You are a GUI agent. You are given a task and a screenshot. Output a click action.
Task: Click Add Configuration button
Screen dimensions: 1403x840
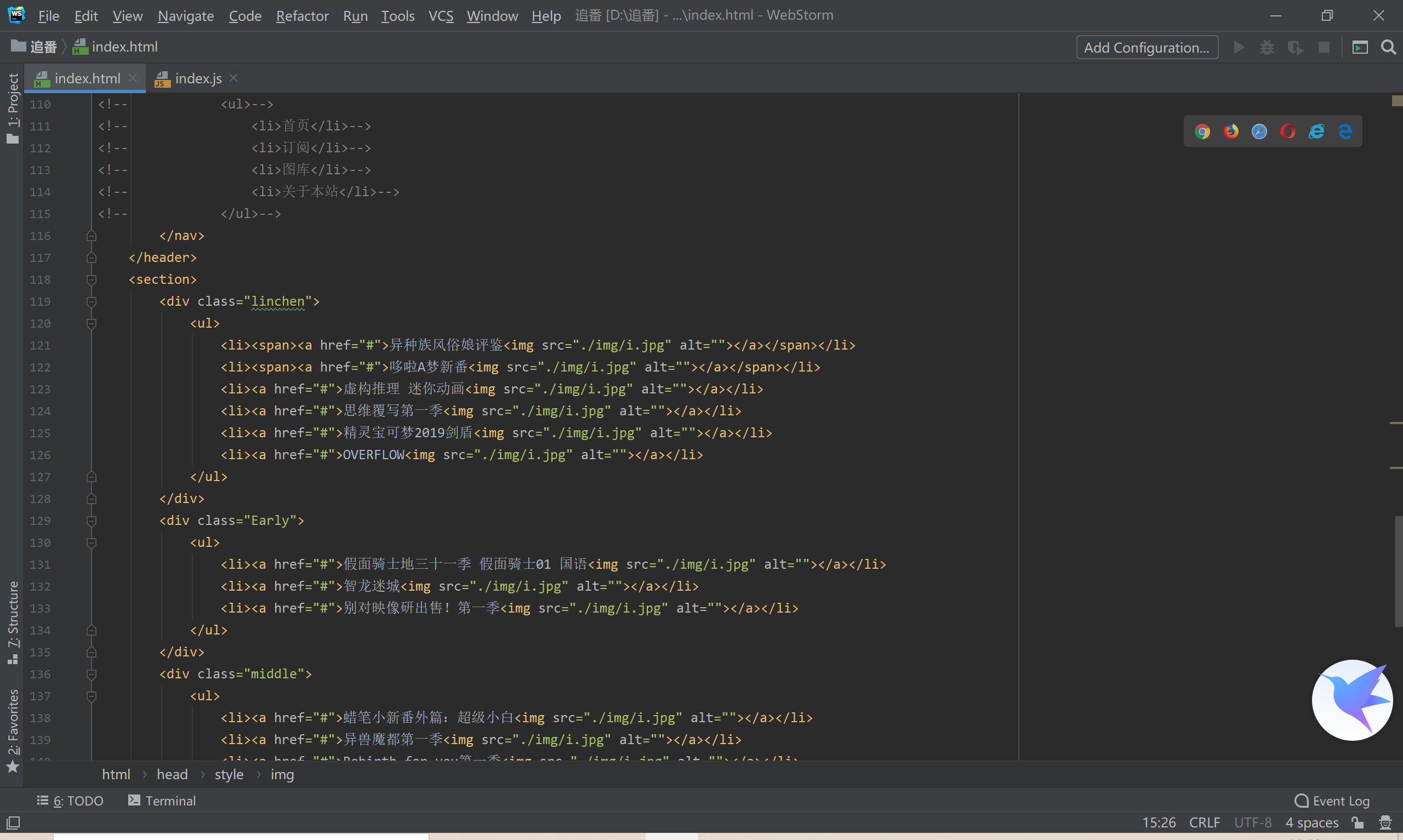click(x=1147, y=48)
